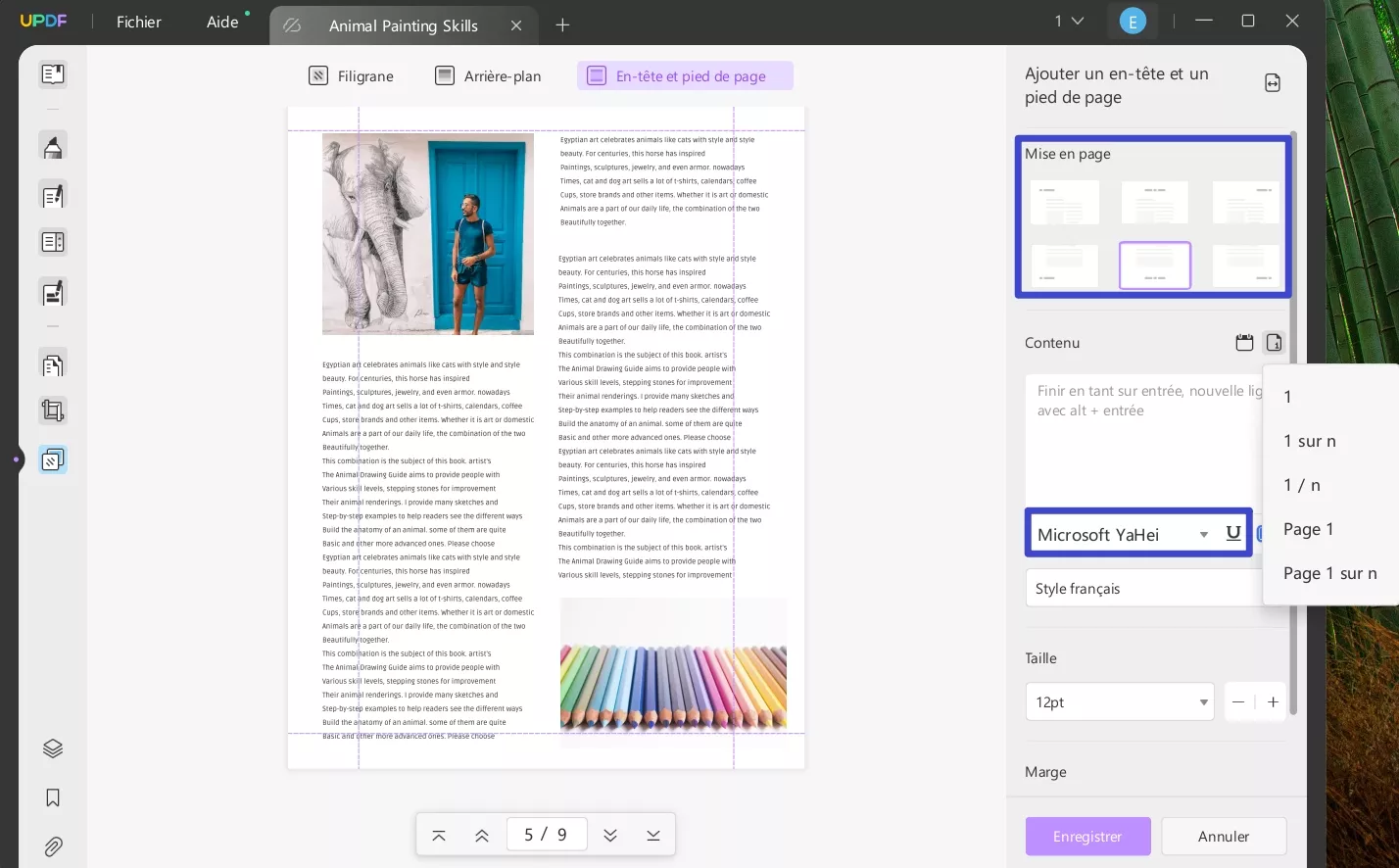This screenshot has height=868, width=1399.
Task: Click the highlighted Page Tools sidebar icon
Action: click(53, 459)
